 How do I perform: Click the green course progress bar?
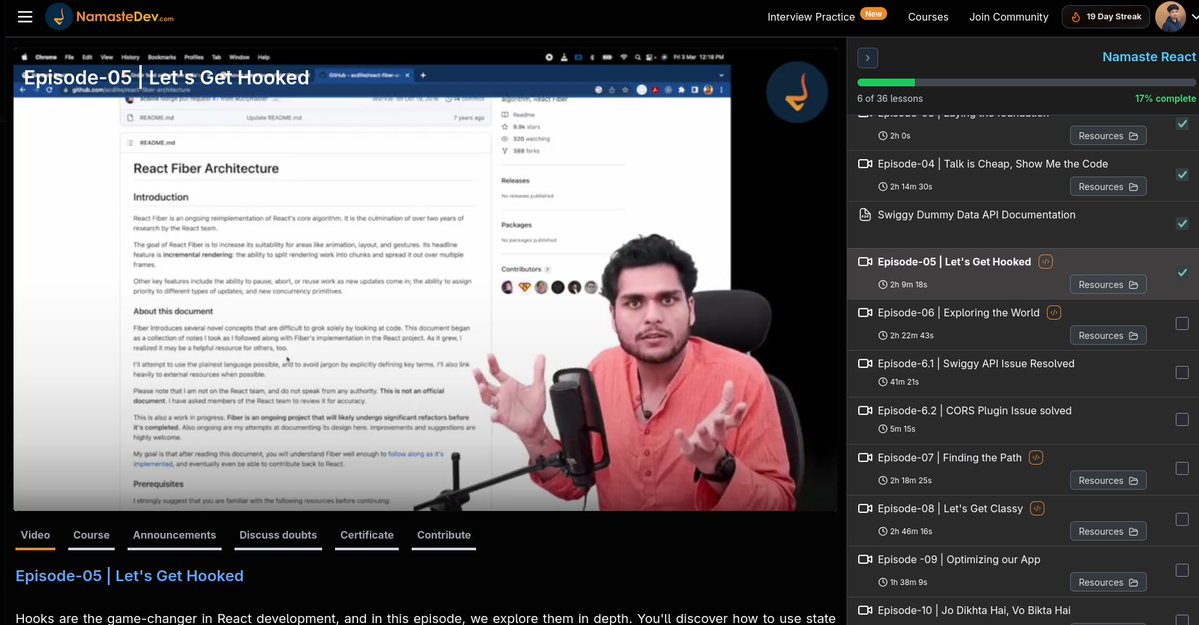[x=885, y=83]
